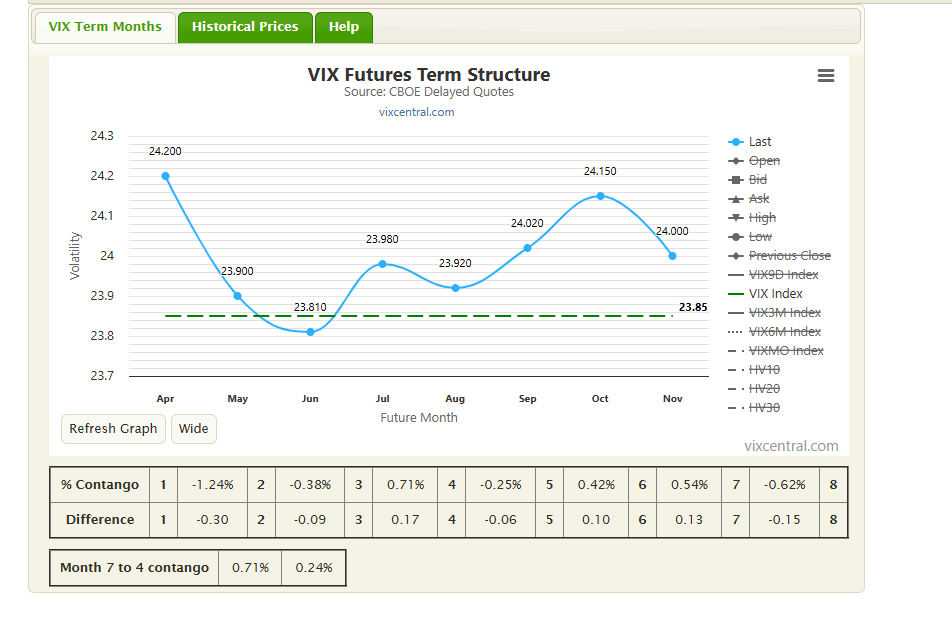Click the Jul data point at 23.980
952x618 pixels.
point(382,264)
